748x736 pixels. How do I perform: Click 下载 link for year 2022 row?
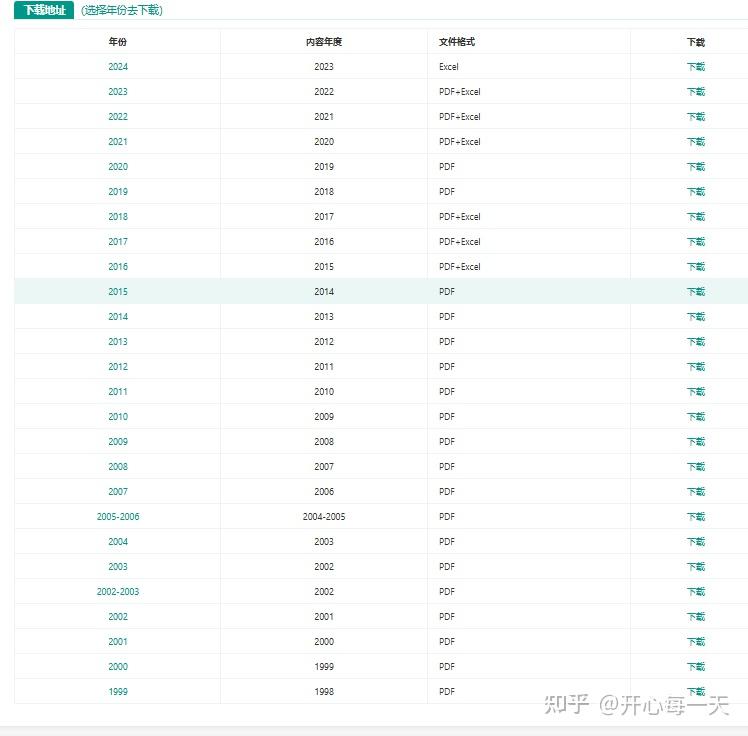[696, 117]
